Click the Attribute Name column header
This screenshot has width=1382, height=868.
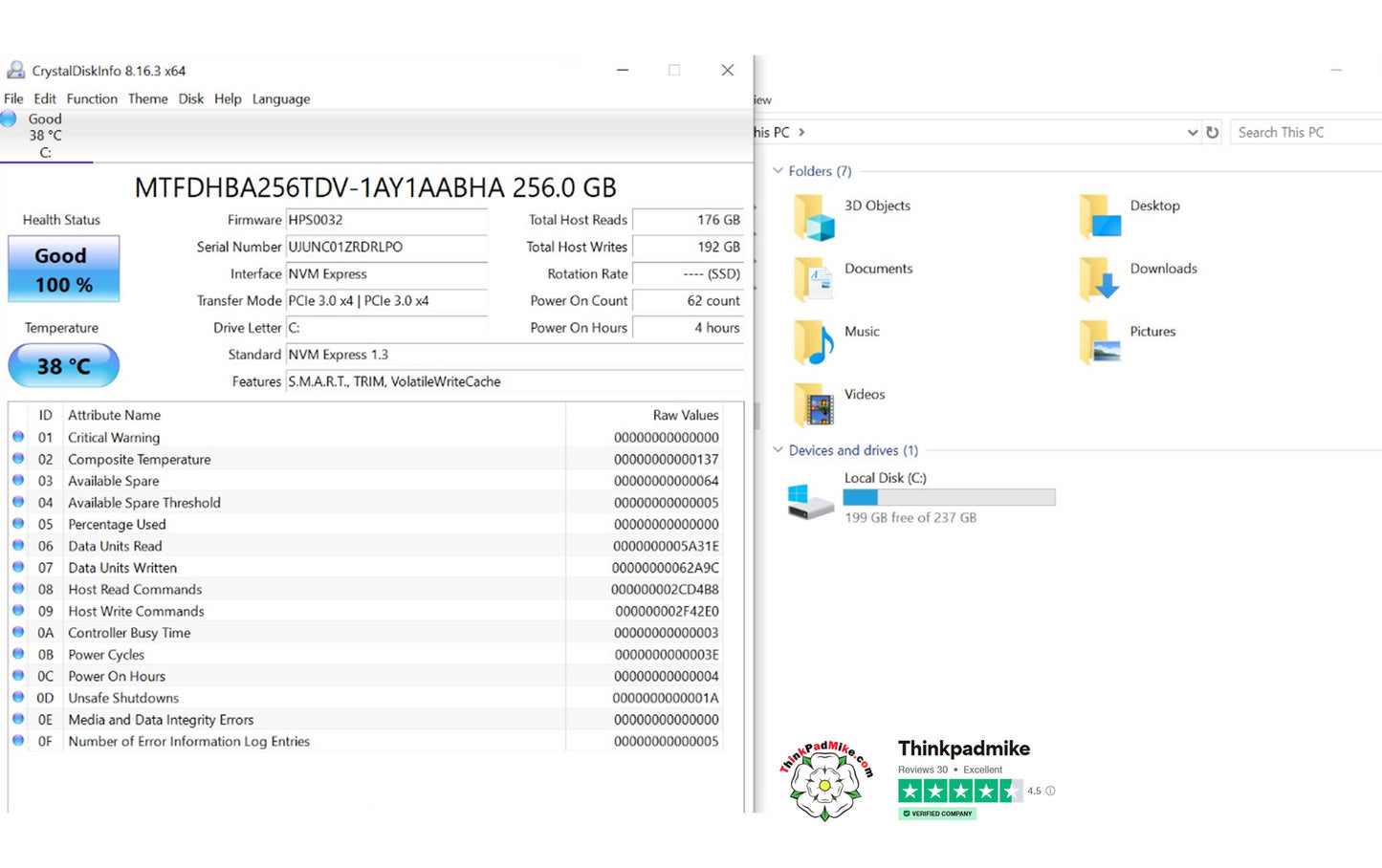114,415
